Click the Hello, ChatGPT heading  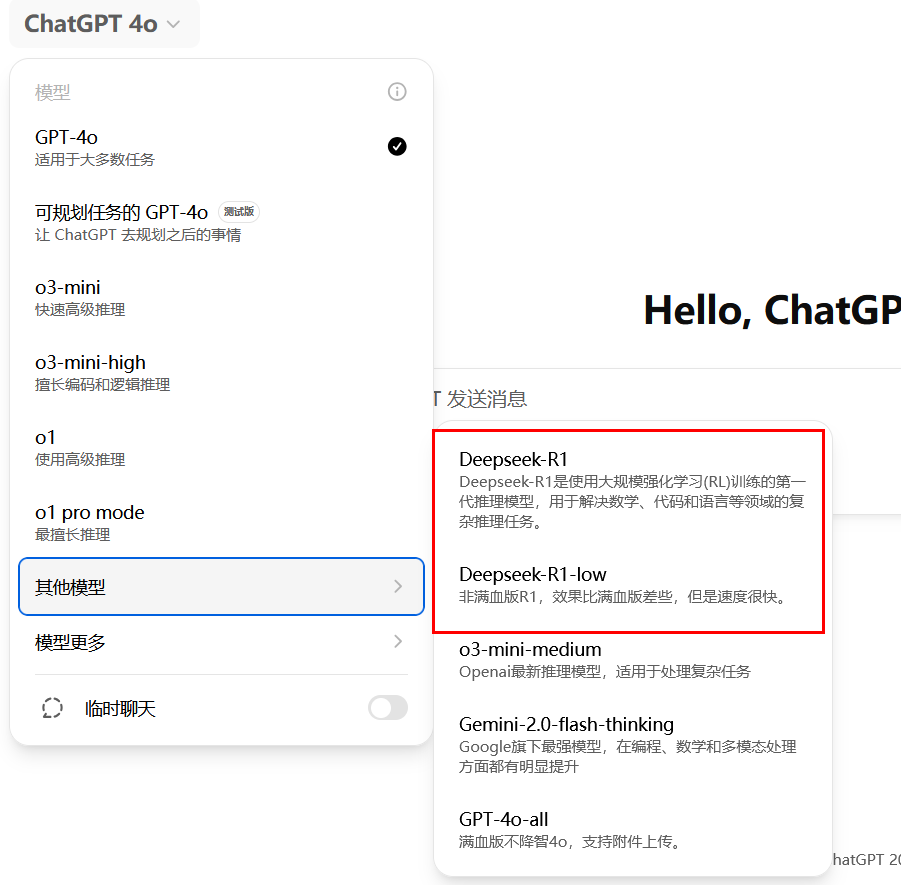click(x=772, y=310)
